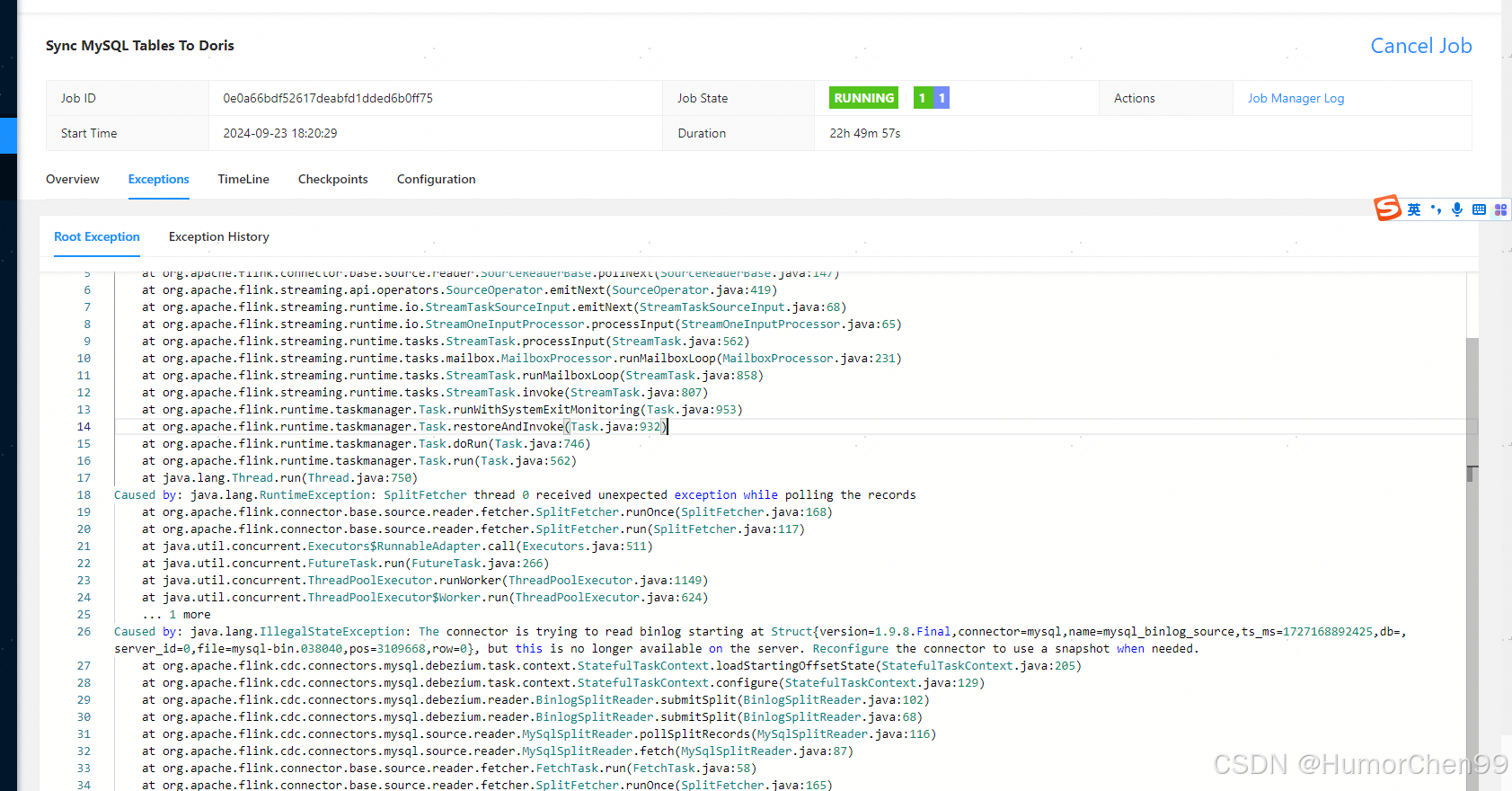Click line 32 MySqlSplitReader.fetch row
The width and height of the screenshot is (1512, 791).
[x=498, y=751]
